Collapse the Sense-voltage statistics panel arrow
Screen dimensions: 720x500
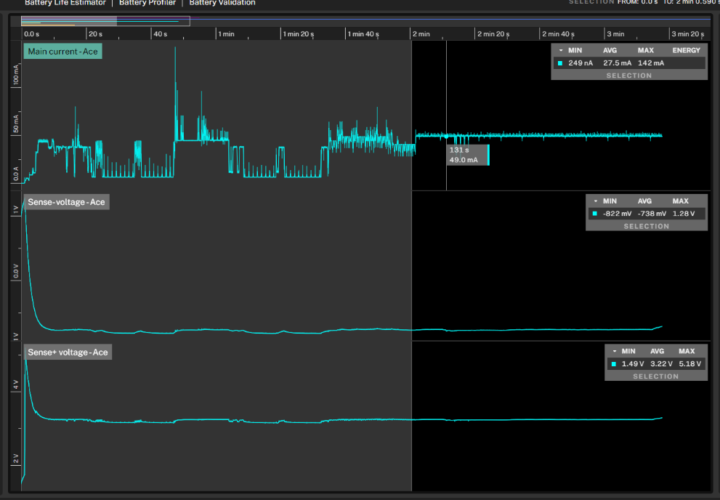596,200
